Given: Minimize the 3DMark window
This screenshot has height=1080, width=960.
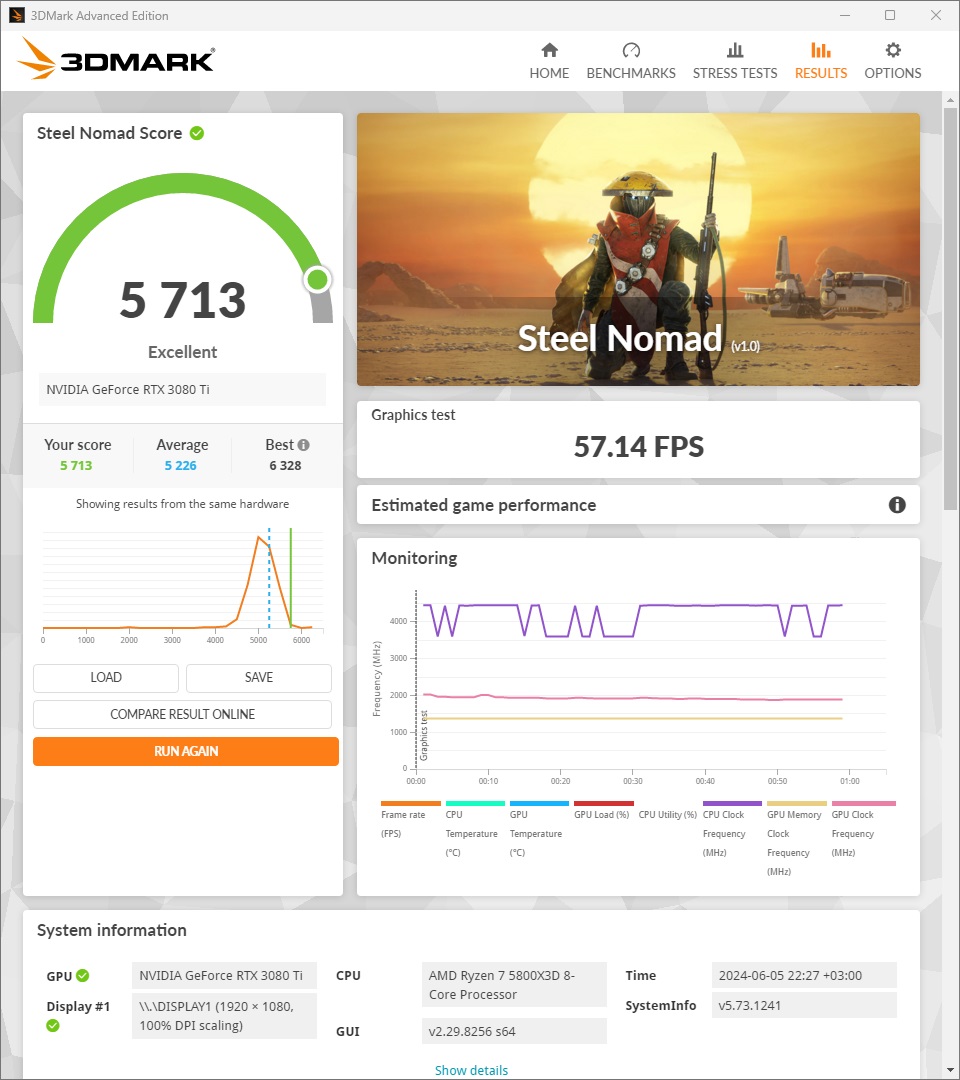Looking at the screenshot, I should point(845,15).
